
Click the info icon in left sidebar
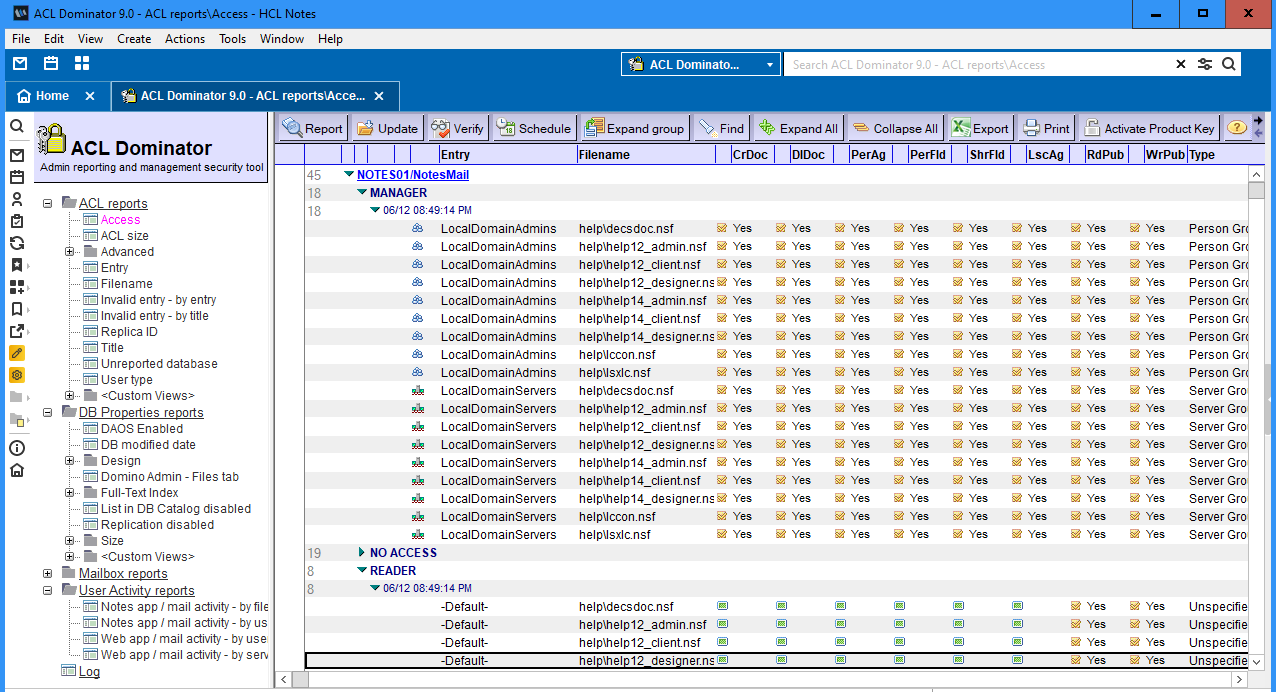pos(17,448)
